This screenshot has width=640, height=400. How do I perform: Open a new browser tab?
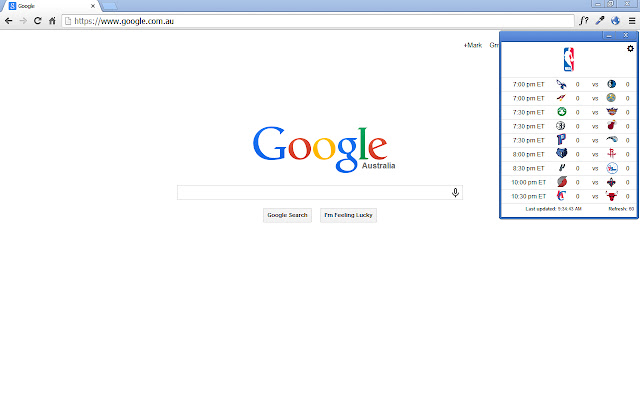point(109,6)
